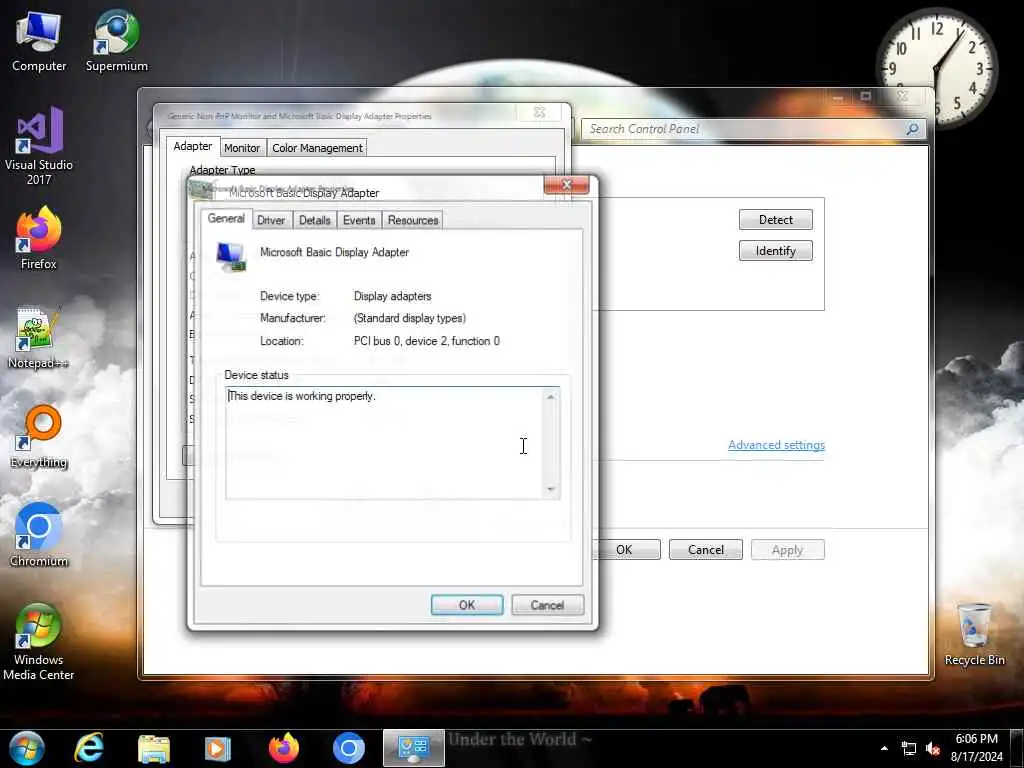Click the Show desktop button on taskbar

point(1019,748)
